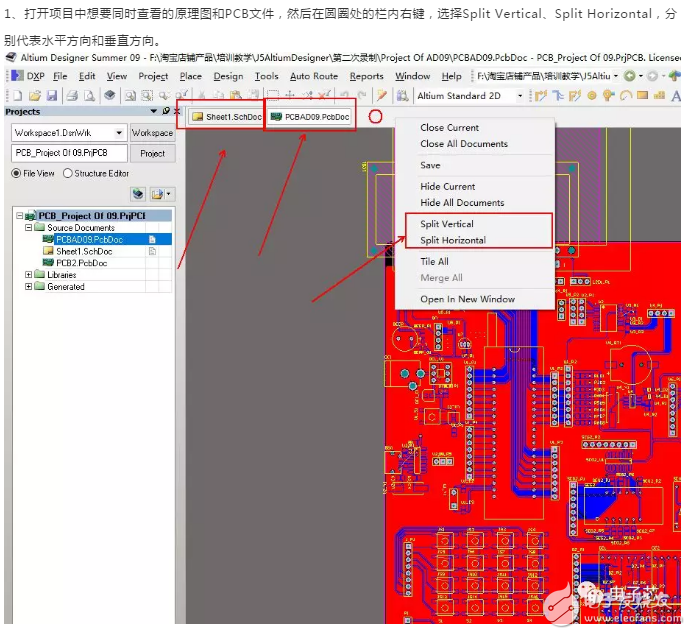686x630 pixels.
Task: Open the Design menu
Action: pyautogui.click(x=228, y=76)
